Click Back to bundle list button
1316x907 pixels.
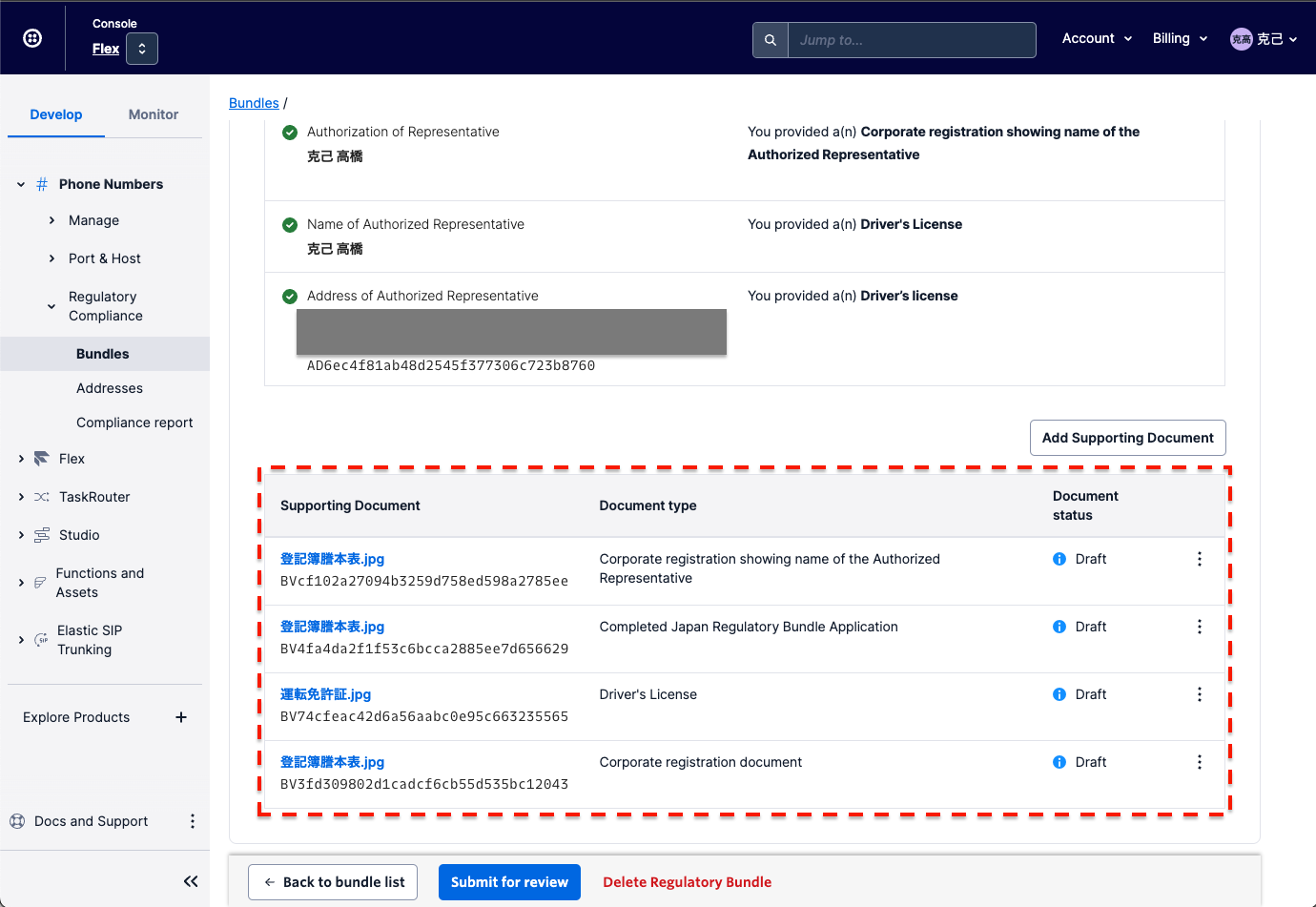(334, 882)
